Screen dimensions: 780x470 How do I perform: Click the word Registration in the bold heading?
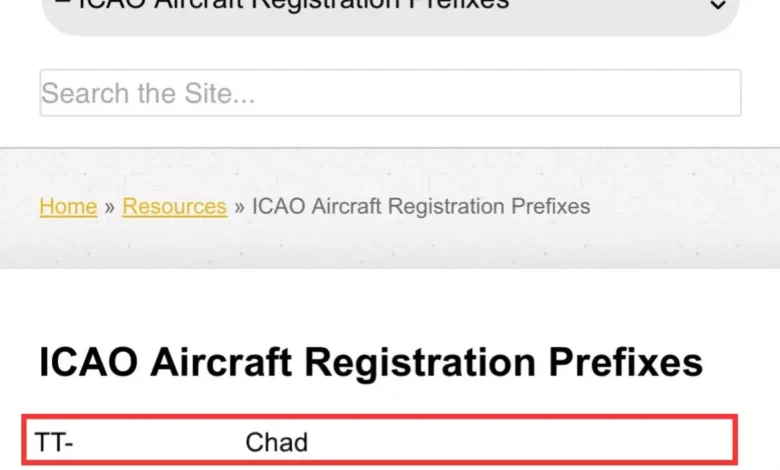(x=420, y=364)
